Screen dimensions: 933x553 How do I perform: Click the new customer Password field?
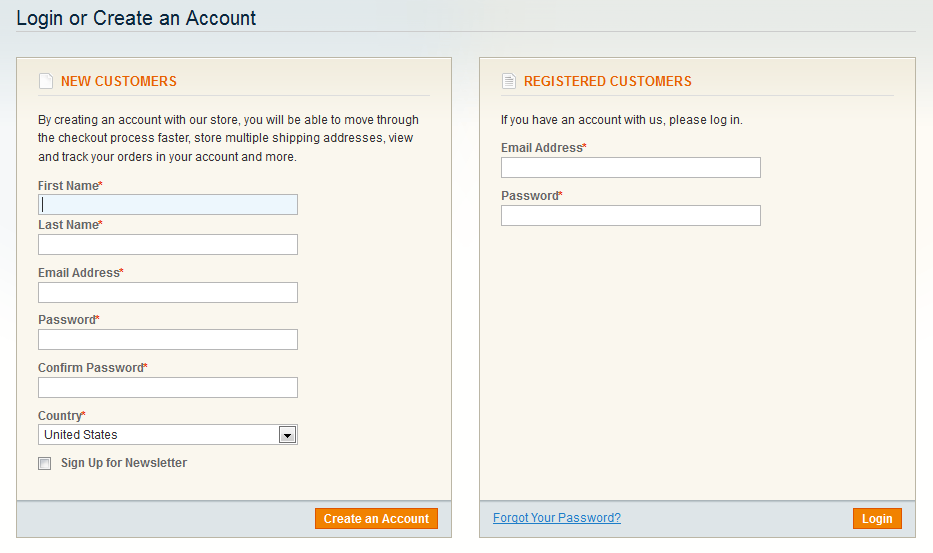(x=168, y=339)
